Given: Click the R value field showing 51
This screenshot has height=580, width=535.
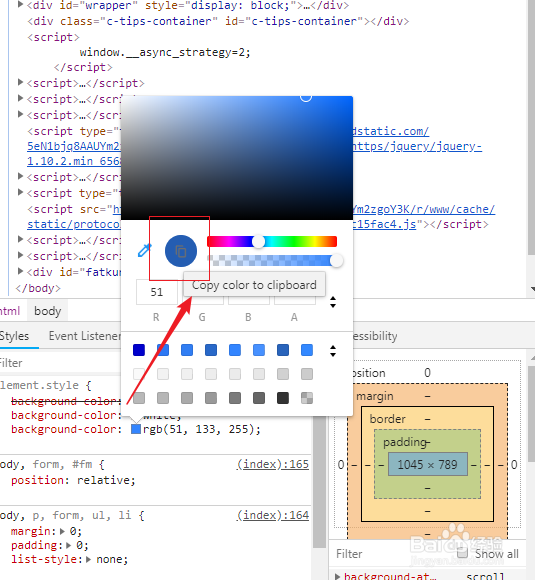Looking at the screenshot, I should (x=157, y=292).
